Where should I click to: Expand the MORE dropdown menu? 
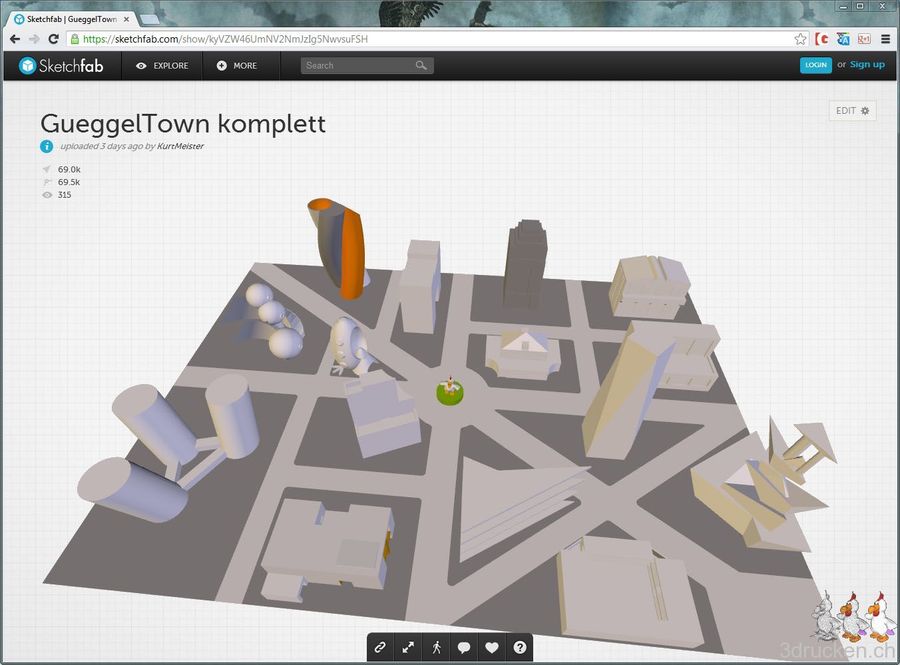click(236, 66)
